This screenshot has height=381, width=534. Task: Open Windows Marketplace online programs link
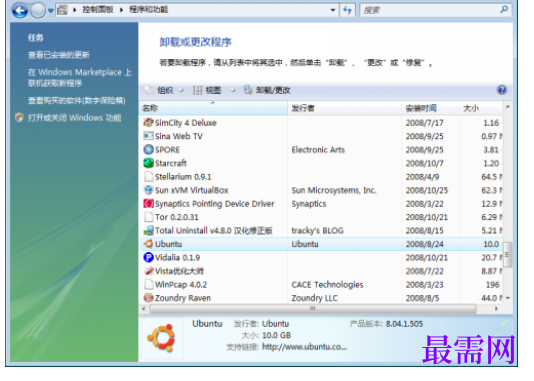80,77
